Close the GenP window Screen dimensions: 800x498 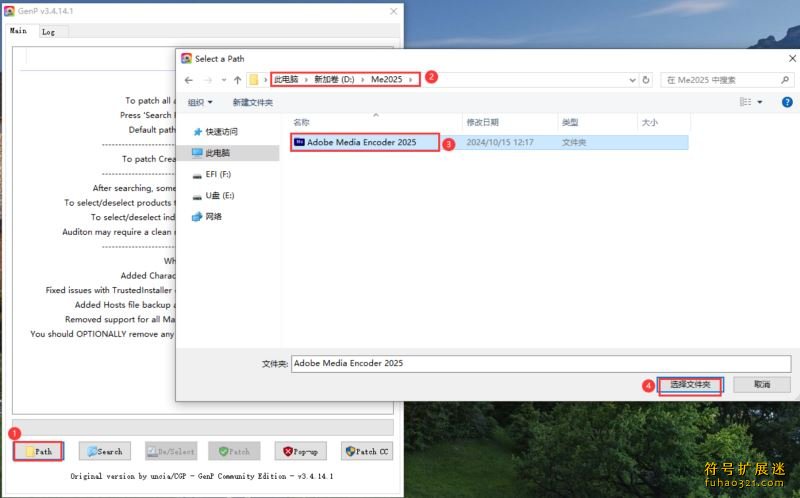(x=393, y=11)
